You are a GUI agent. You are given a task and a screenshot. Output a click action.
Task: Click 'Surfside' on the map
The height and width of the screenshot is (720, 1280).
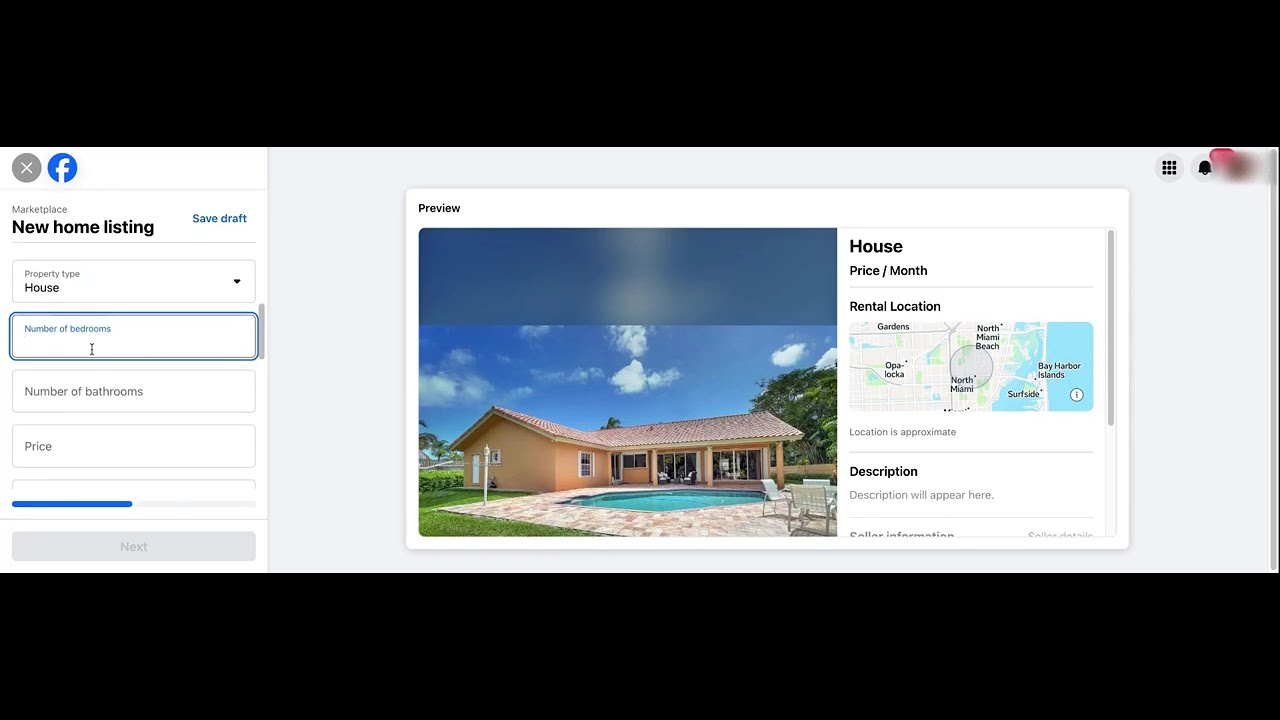tap(1023, 394)
